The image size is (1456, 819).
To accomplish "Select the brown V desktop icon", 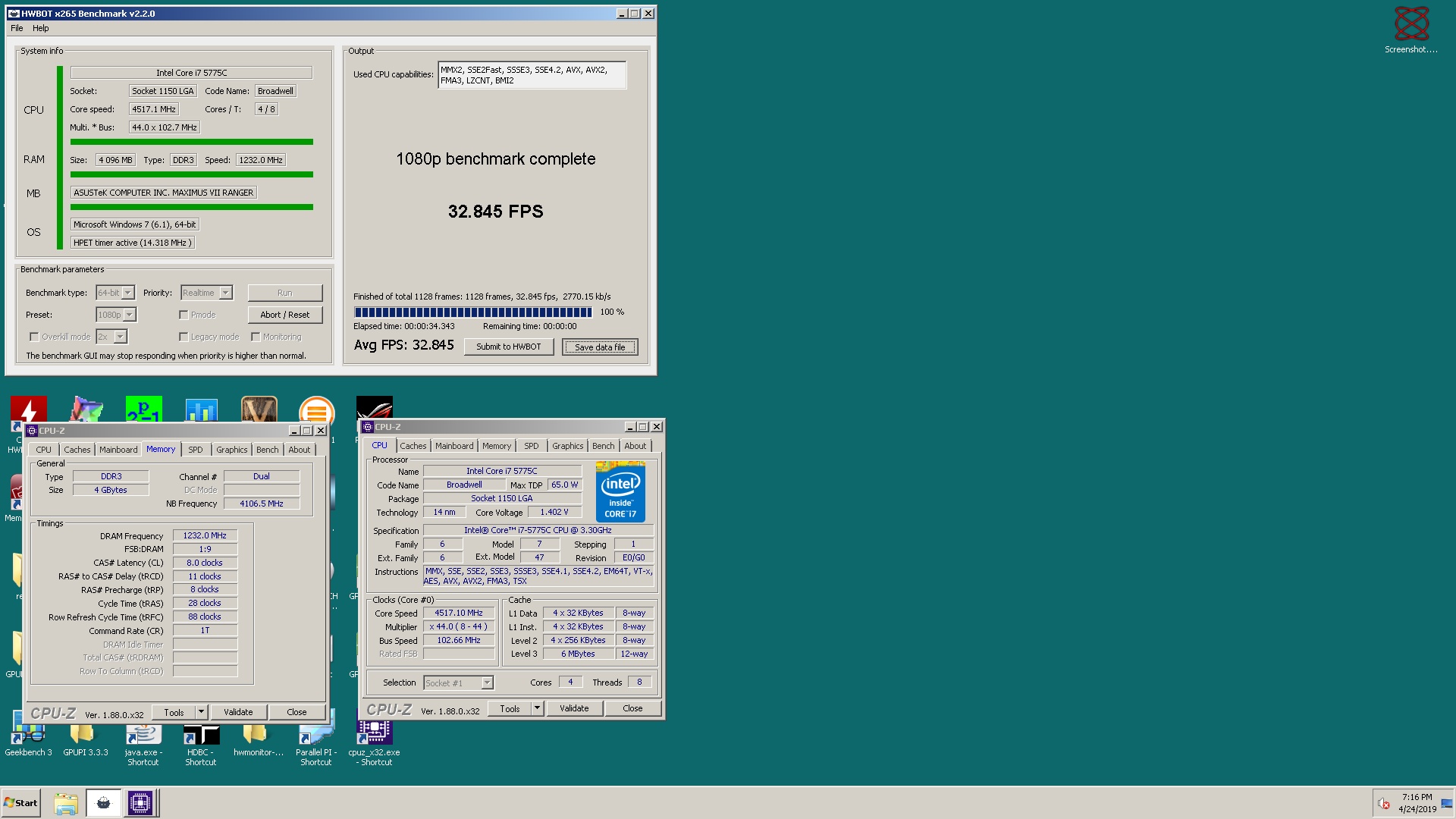I will click(x=259, y=409).
